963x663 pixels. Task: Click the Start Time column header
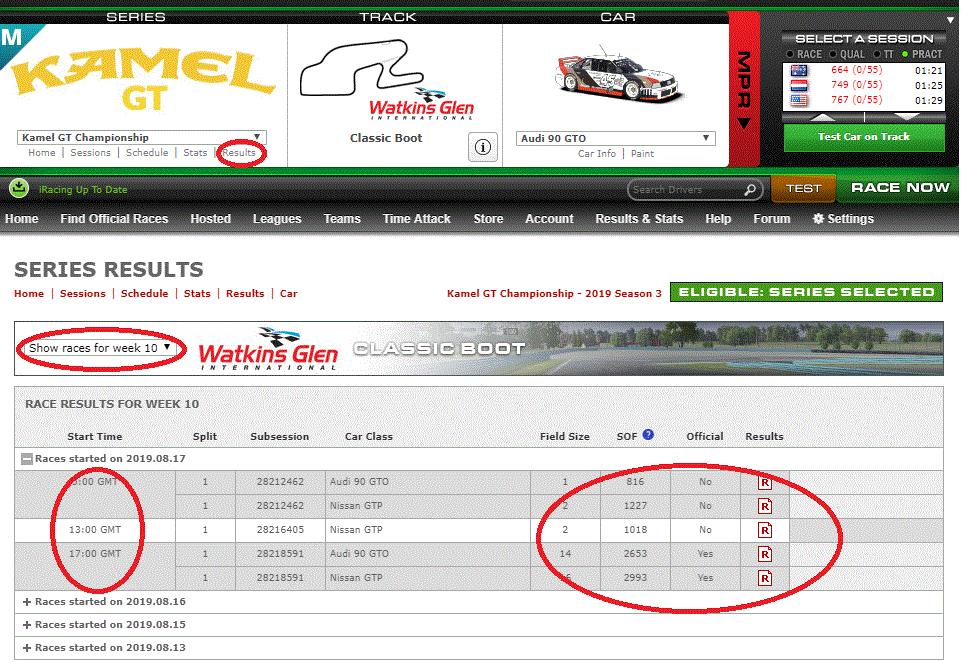click(95, 436)
